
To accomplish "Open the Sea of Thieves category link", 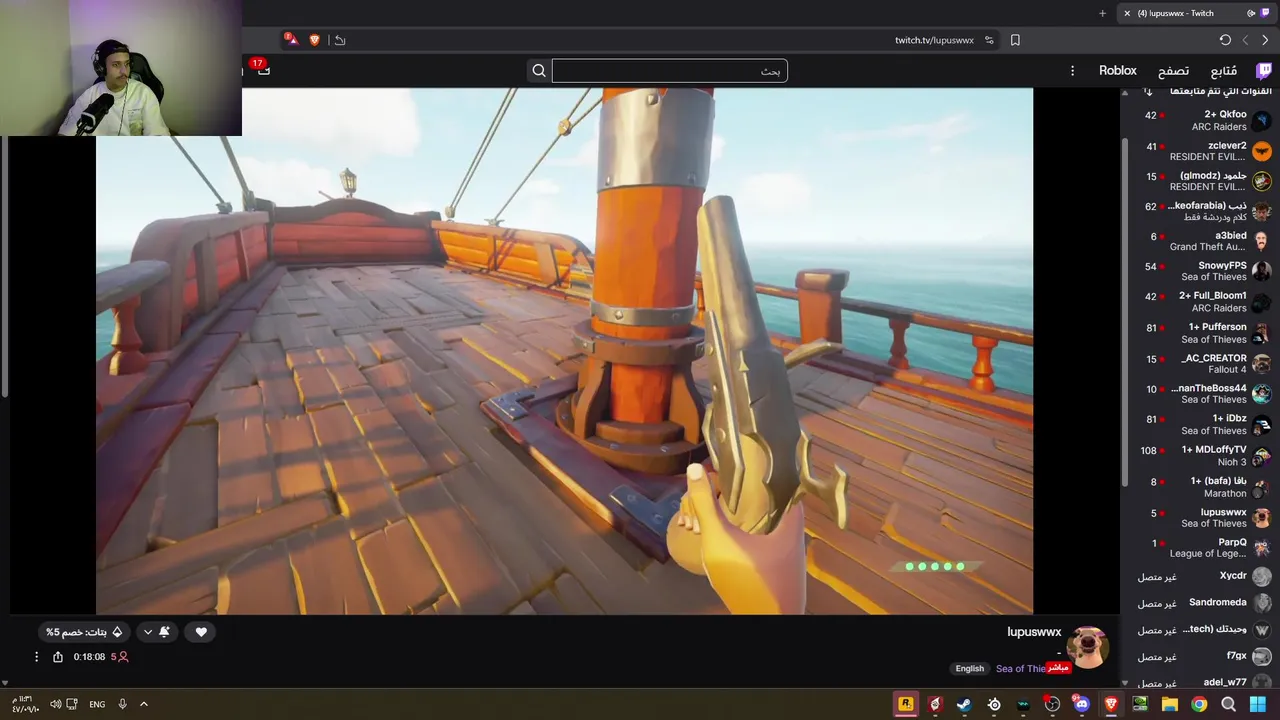I will 1020,668.
